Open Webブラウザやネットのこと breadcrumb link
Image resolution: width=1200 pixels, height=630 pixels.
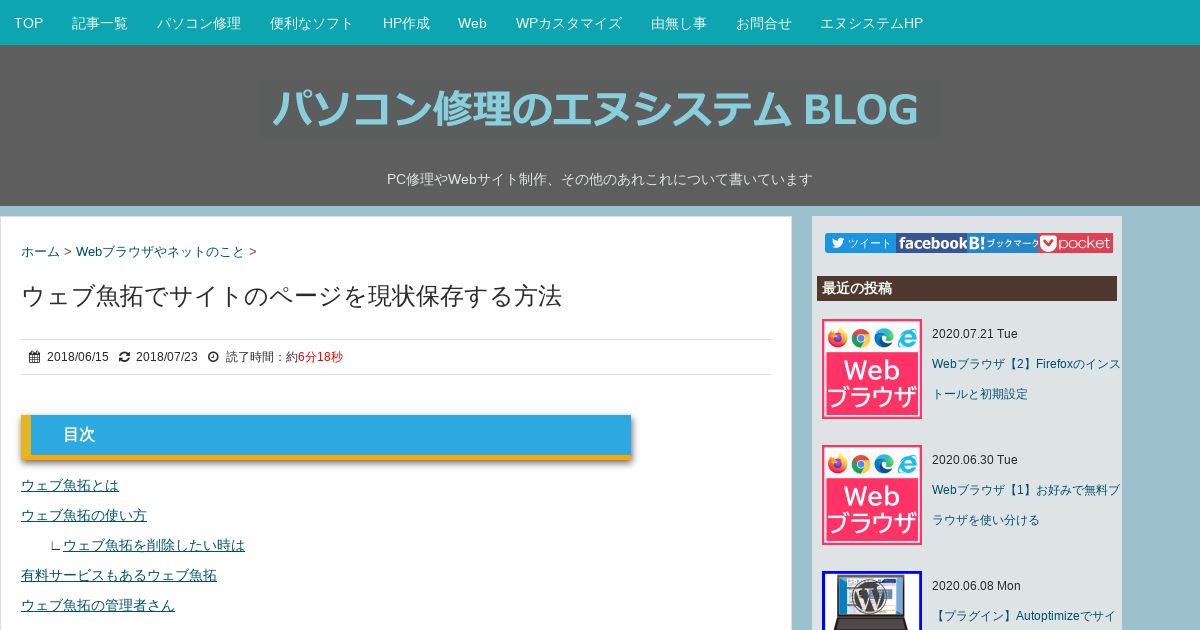point(160,252)
